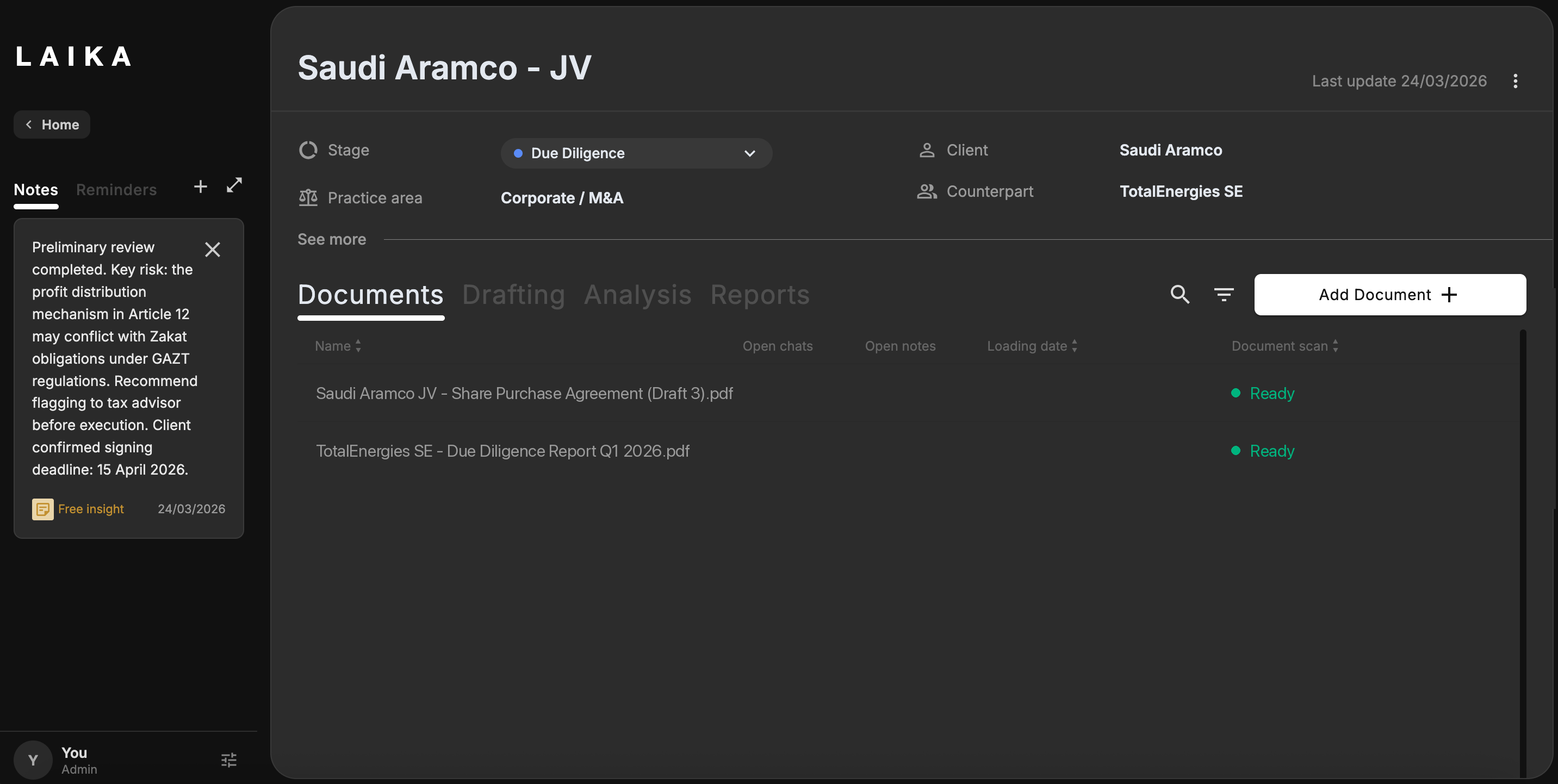Sort by Loading date column
This screenshot has height=784, width=1558.
click(x=1031, y=346)
